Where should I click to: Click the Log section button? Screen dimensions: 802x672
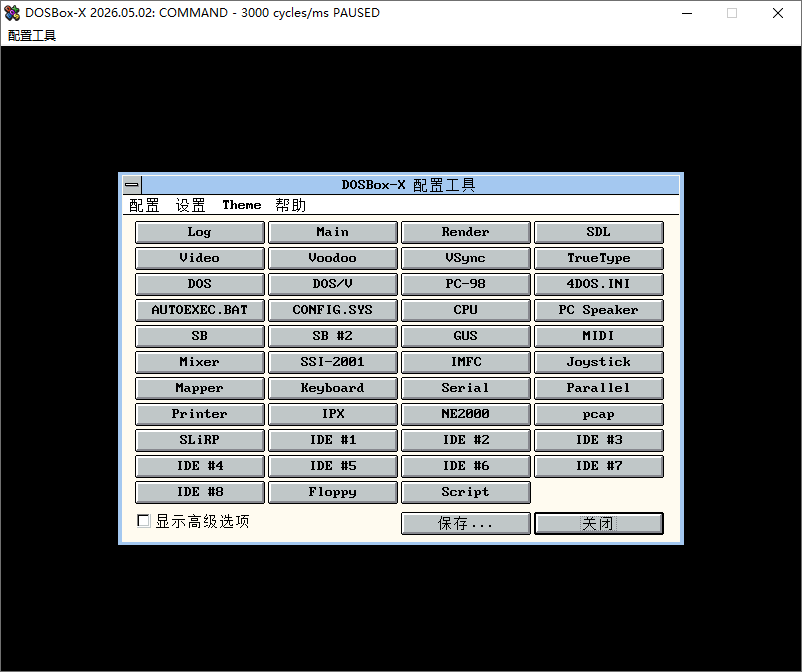tap(200, 232)
